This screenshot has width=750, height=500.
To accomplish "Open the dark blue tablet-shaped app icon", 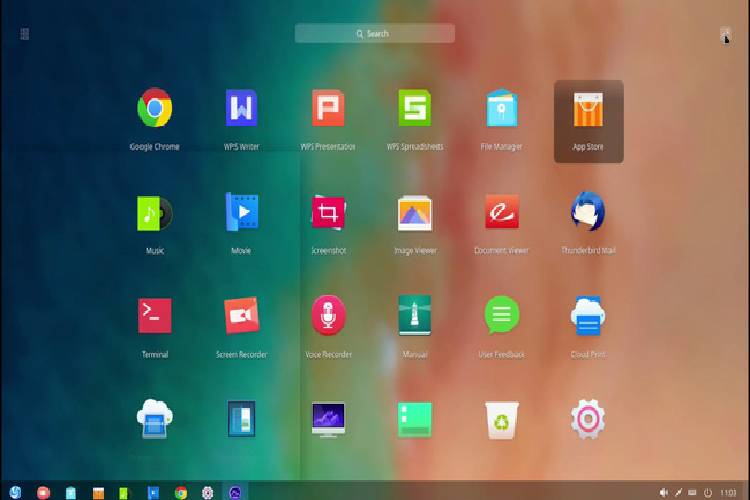I will (242, 419).
